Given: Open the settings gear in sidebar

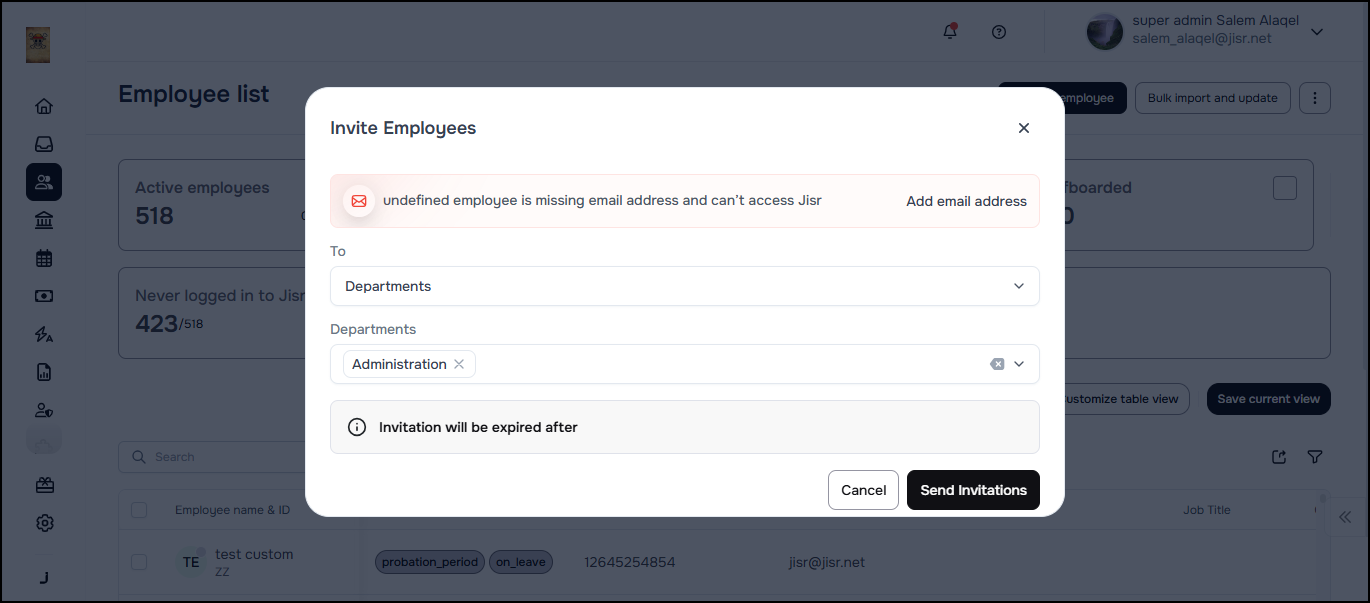Looking at the screenshot, I should coord(44,523).
